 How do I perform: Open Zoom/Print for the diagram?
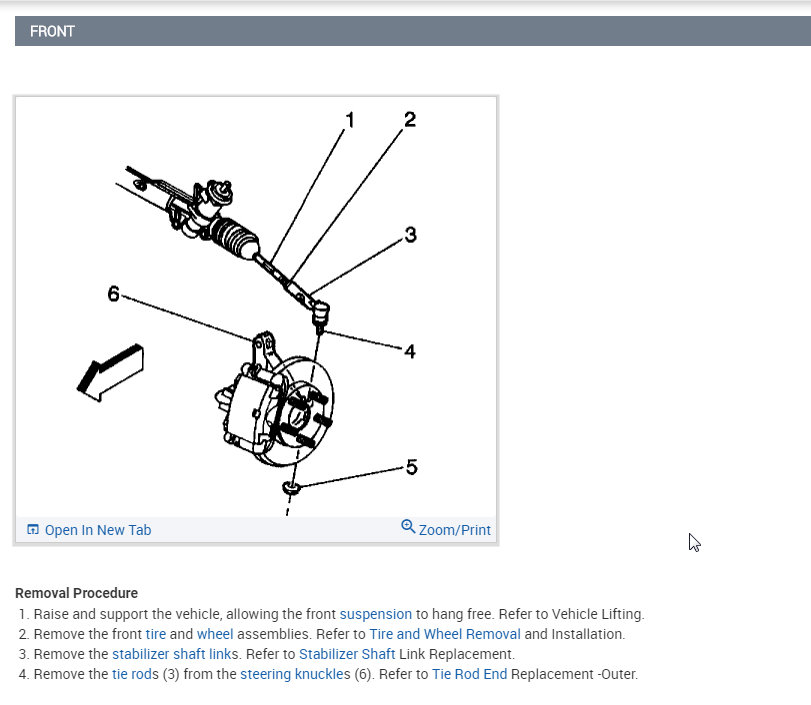(454, 530)
